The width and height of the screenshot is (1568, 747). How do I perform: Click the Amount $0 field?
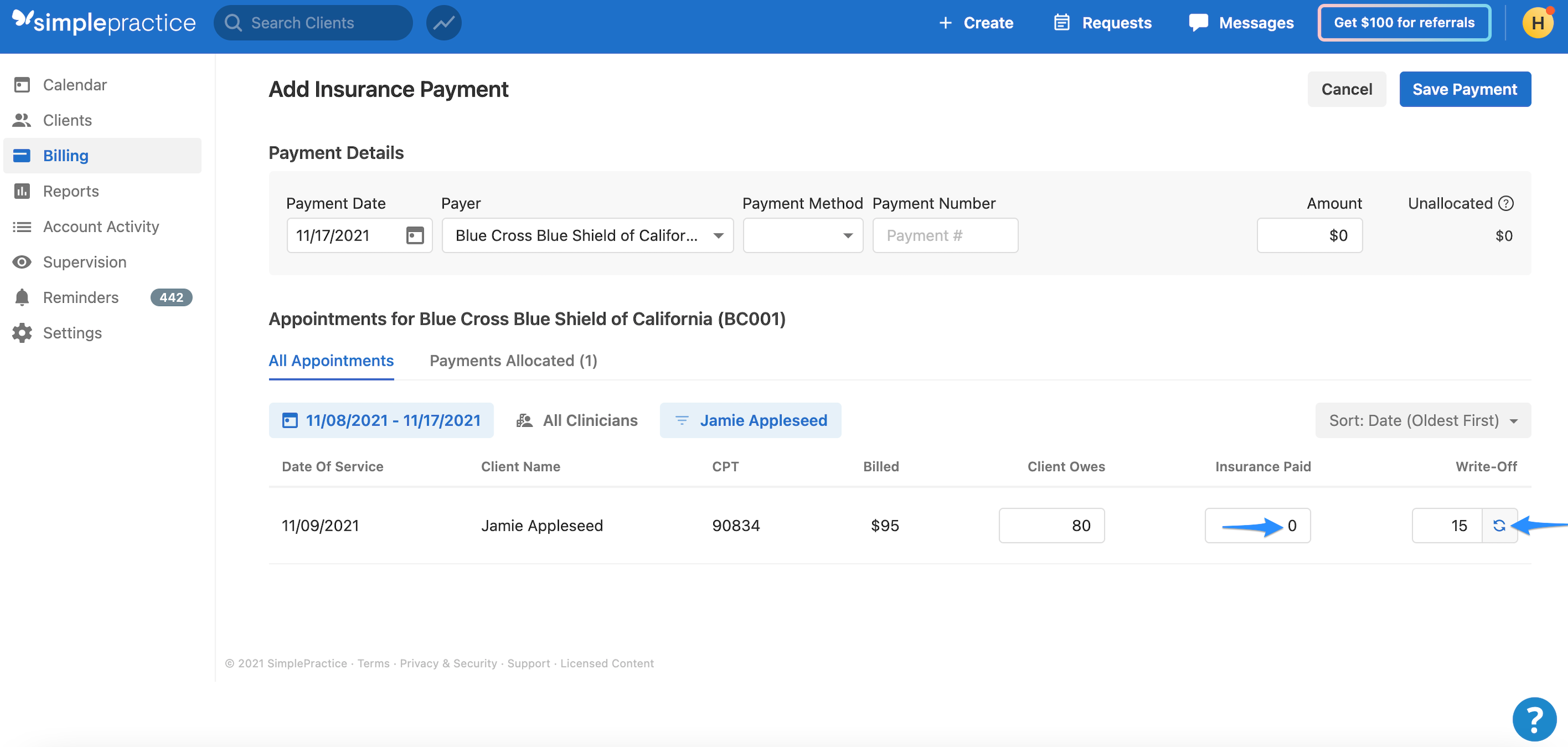1309,235
